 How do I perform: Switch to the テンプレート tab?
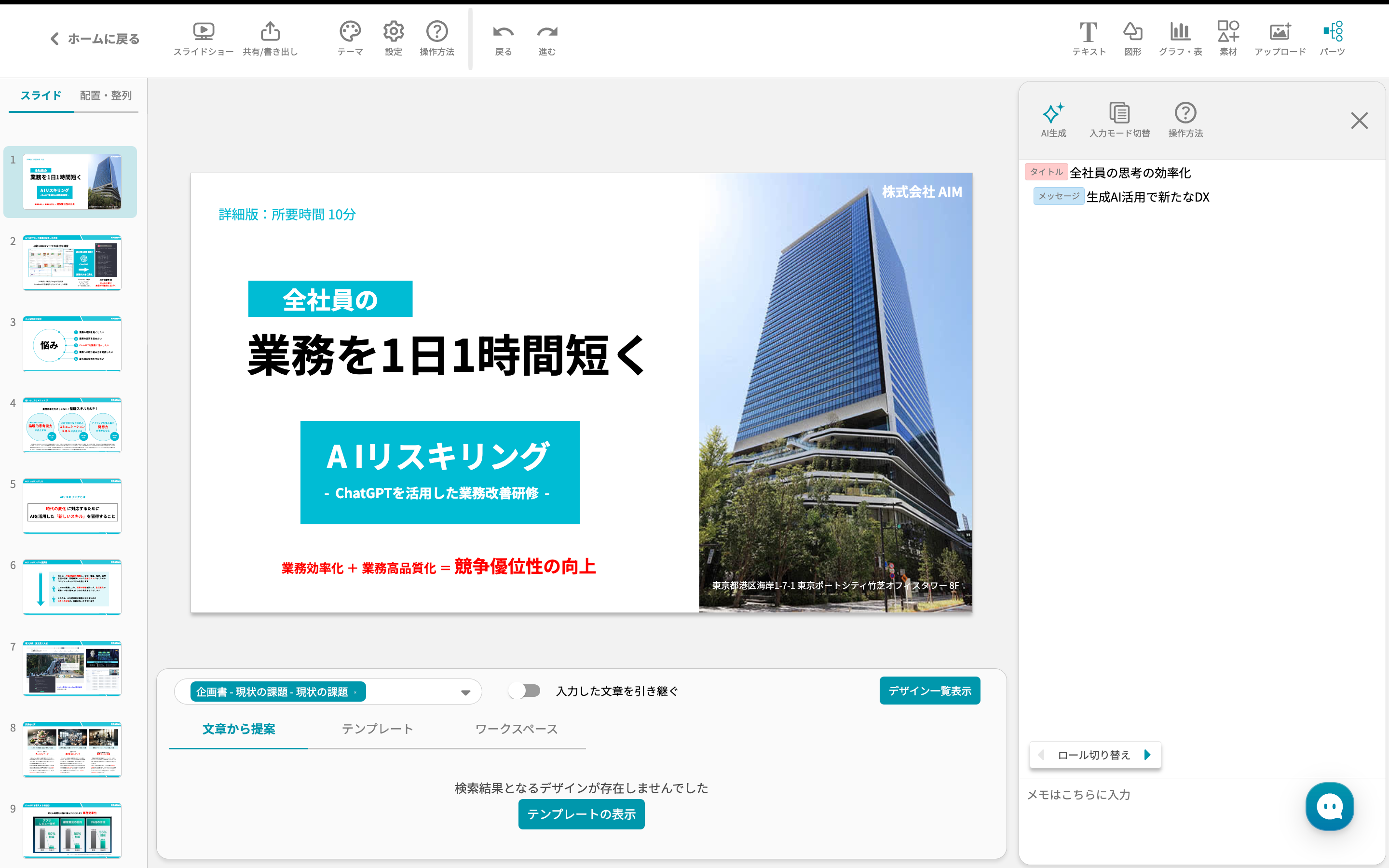377,729
